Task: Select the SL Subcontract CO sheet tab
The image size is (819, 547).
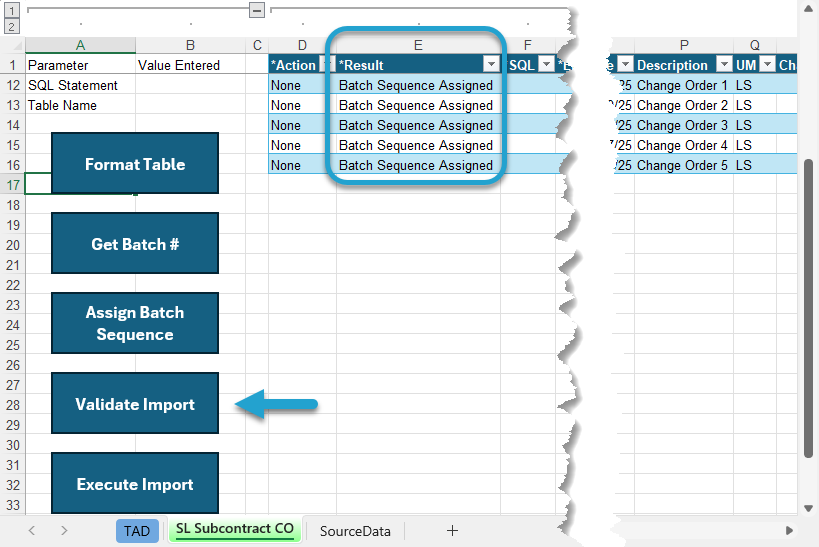Action: [235, 530]
